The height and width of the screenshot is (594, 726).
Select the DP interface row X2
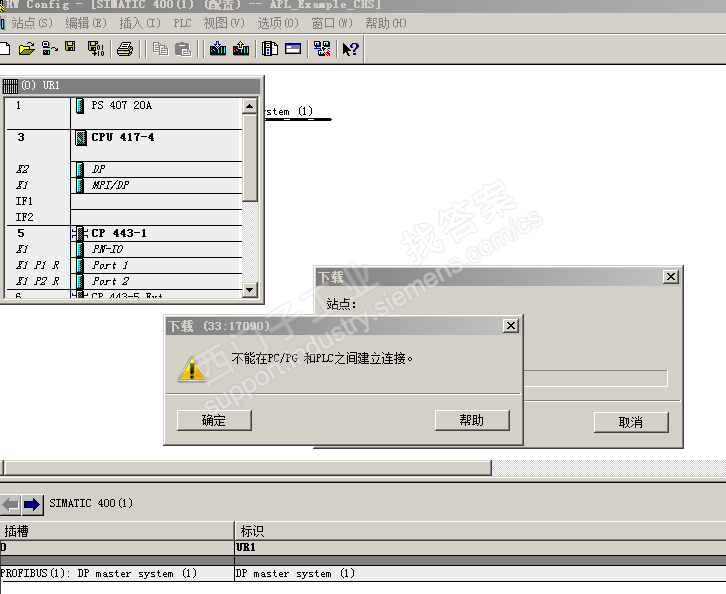[x=124, y=169]
